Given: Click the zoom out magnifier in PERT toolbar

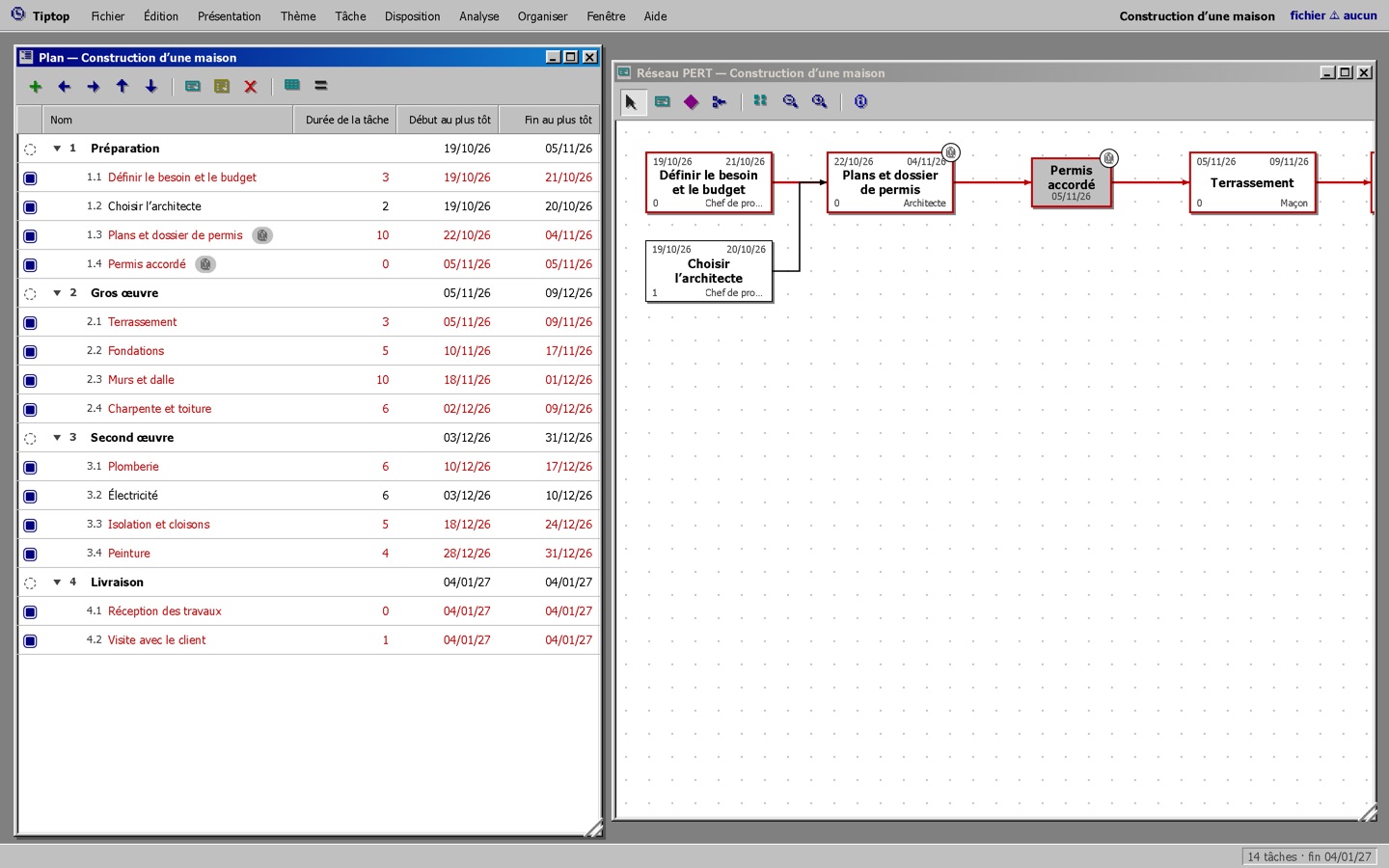Looking at the screenshot, I should [791, 101].
